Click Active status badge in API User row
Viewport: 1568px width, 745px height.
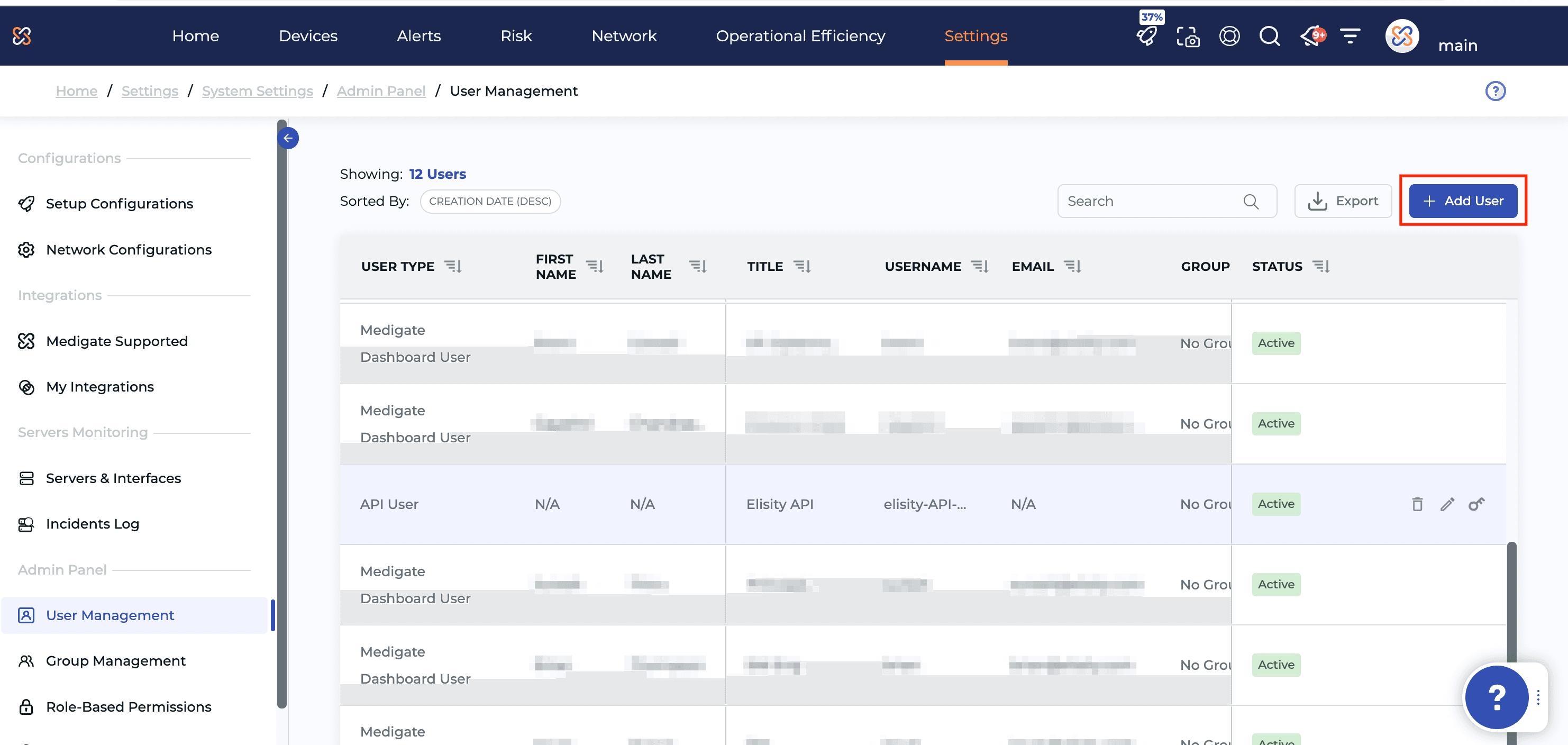(x=1276, y=504)
